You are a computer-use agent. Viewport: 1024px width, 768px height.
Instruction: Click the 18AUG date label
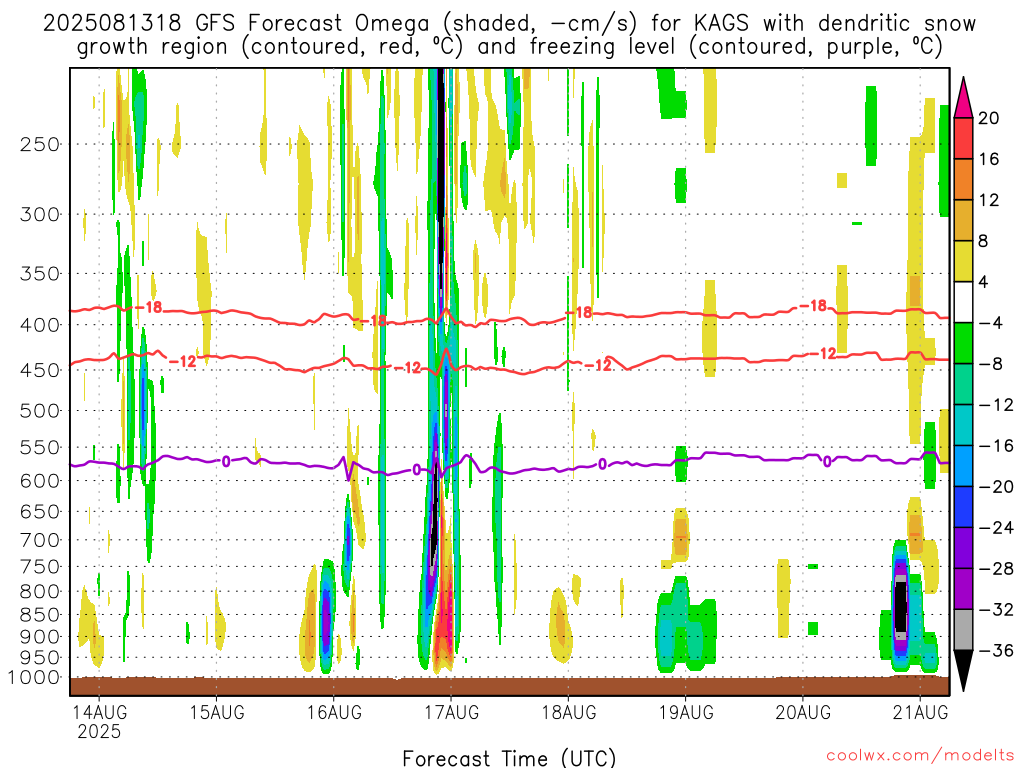pos(569,712)
